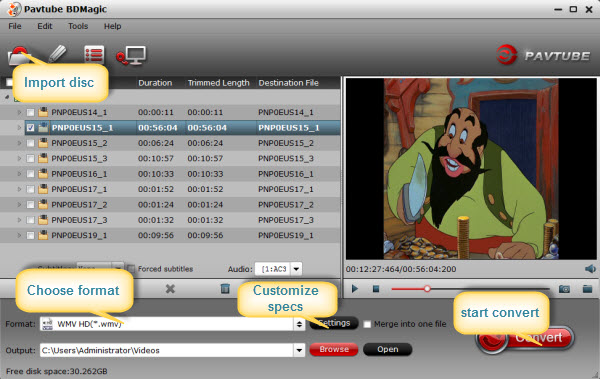This screenshot has width=600, height=379.
Task: Open the Help menu
Action: (x=112, y=26)
